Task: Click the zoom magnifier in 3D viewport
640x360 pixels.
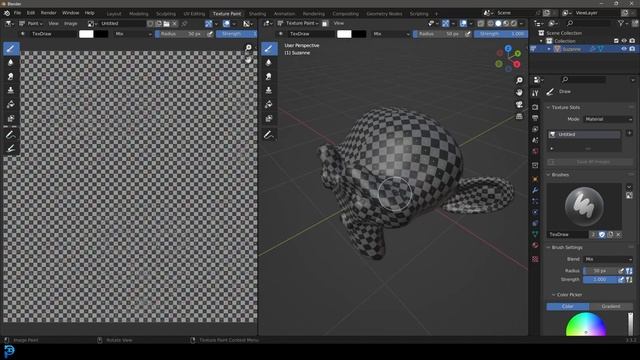Action: pos(519,80)
